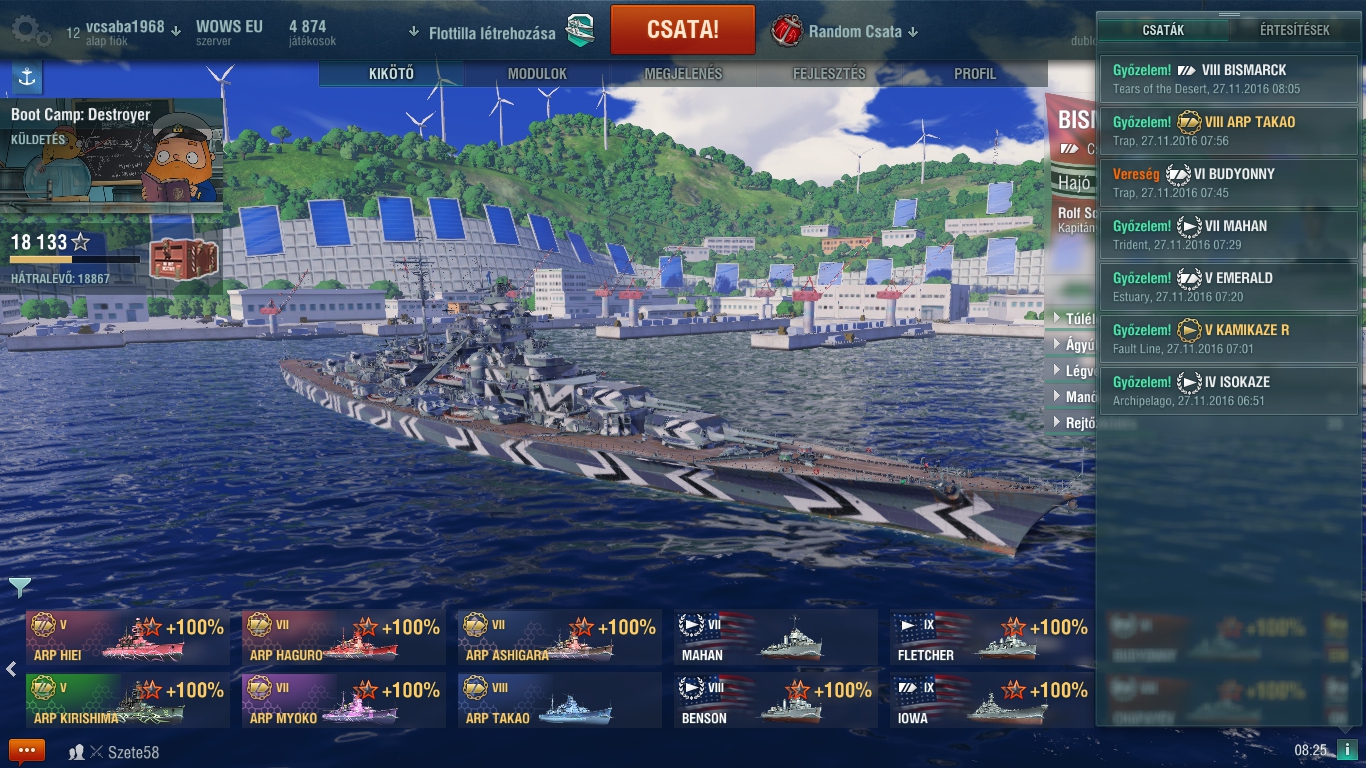Click the info icon beside the clock

(x=1346, y=749)
